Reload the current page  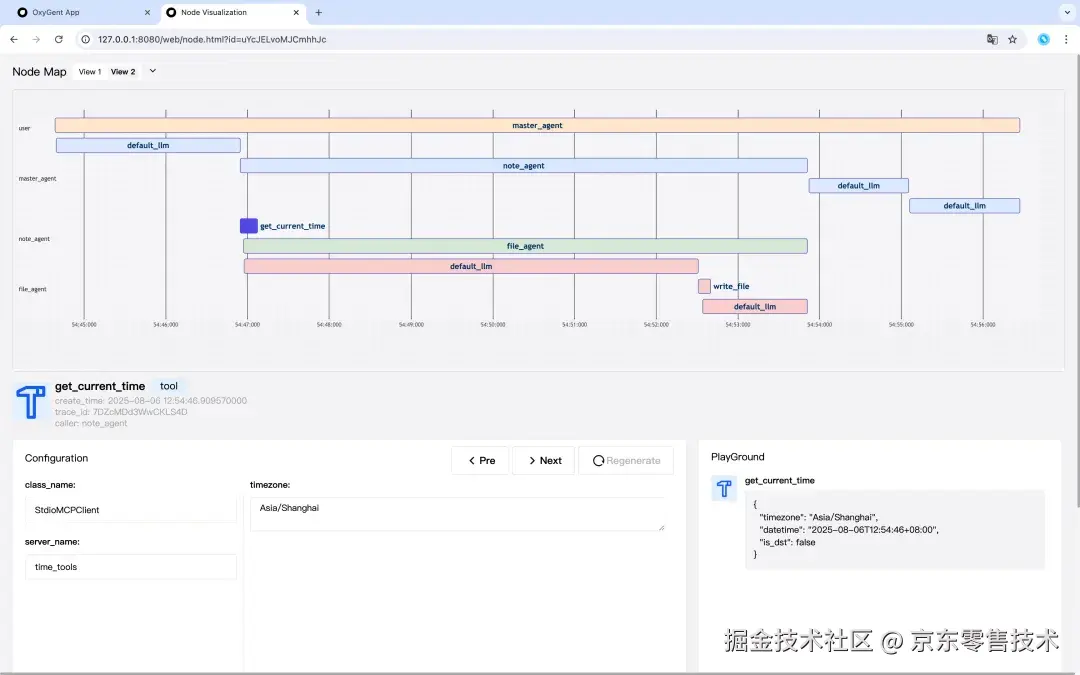tap(59, 39)
